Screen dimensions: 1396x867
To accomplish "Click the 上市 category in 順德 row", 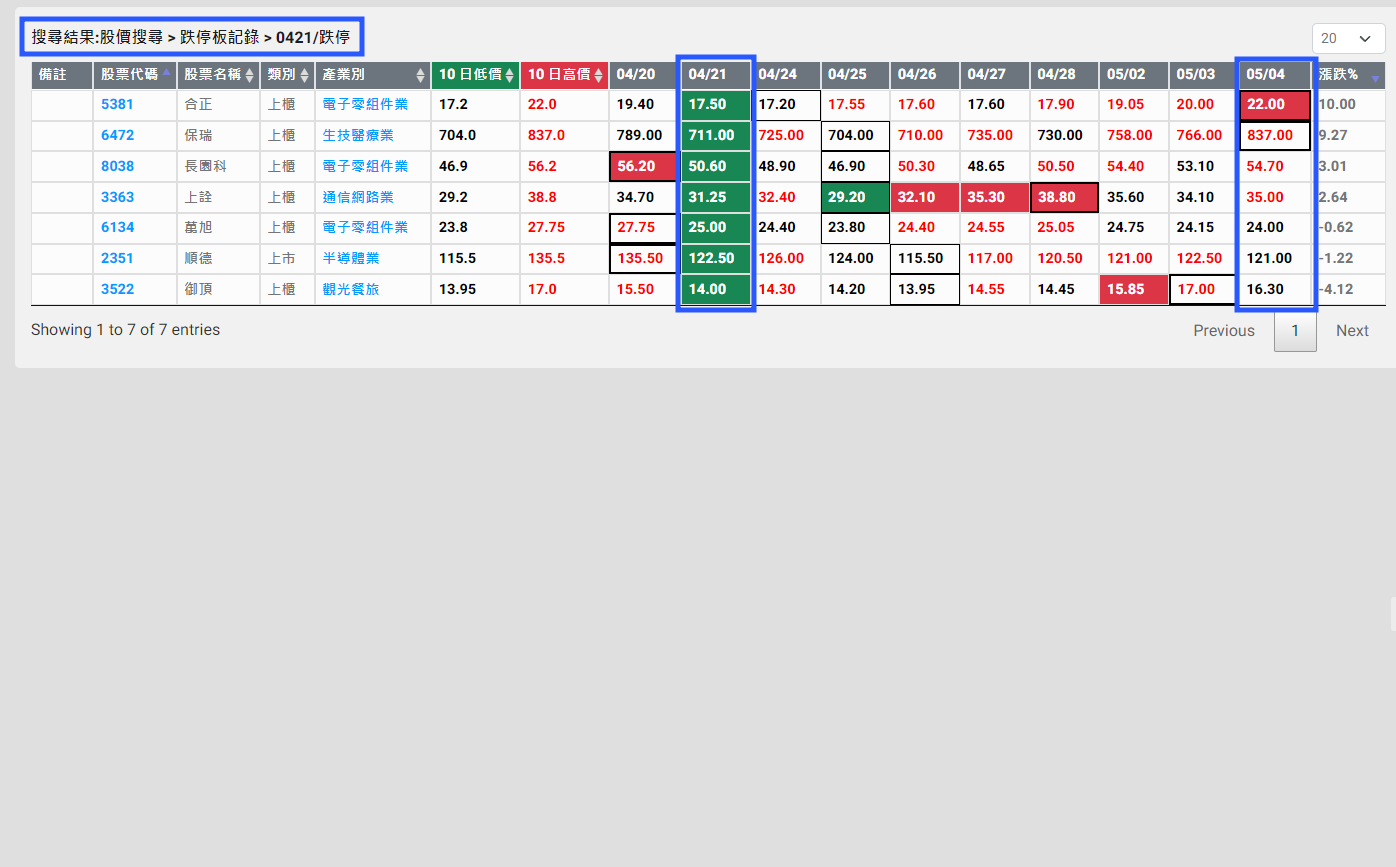I will 281,258.
